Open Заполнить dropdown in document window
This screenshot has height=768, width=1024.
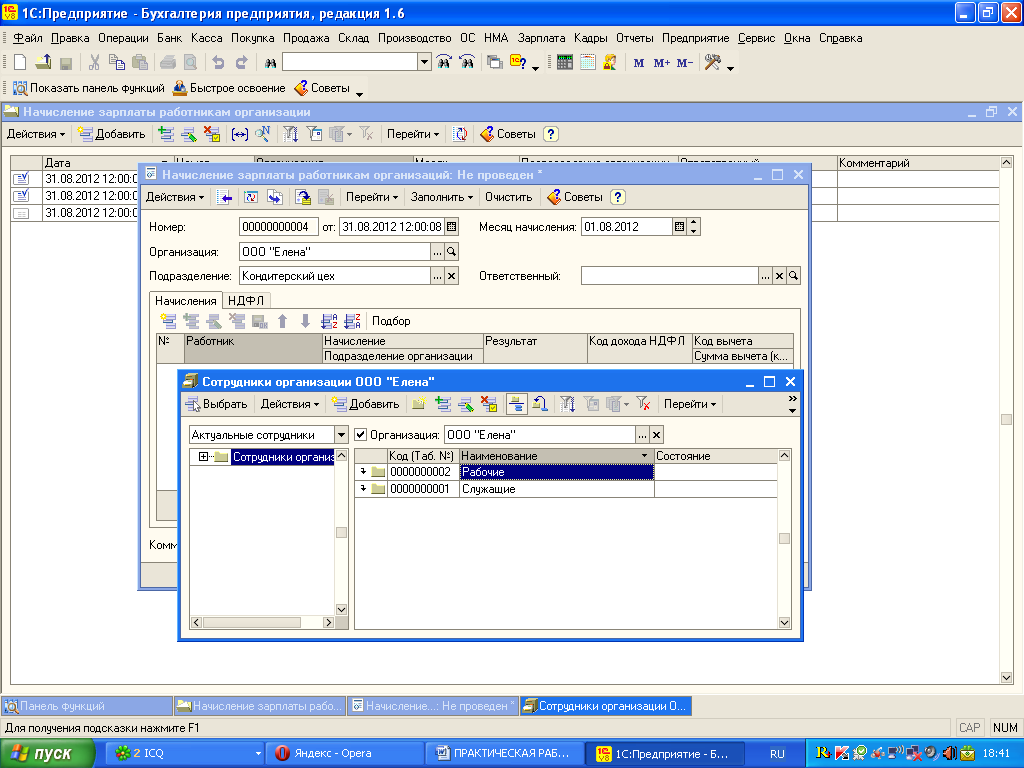pos(441,197)
